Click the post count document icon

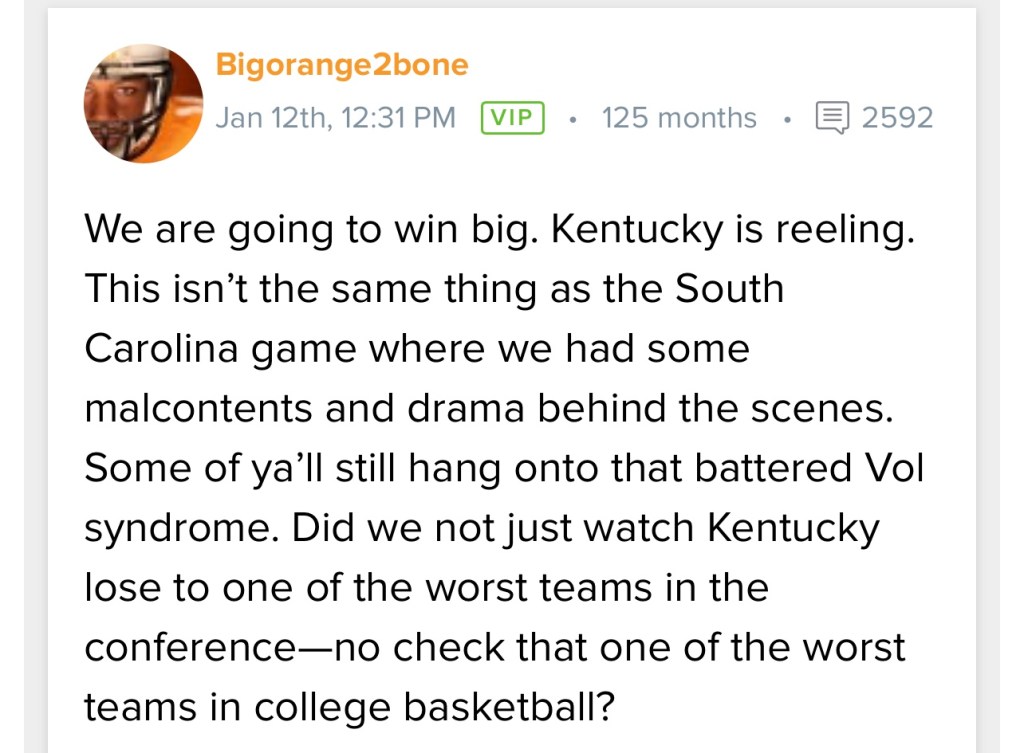(x=831, y=118)
